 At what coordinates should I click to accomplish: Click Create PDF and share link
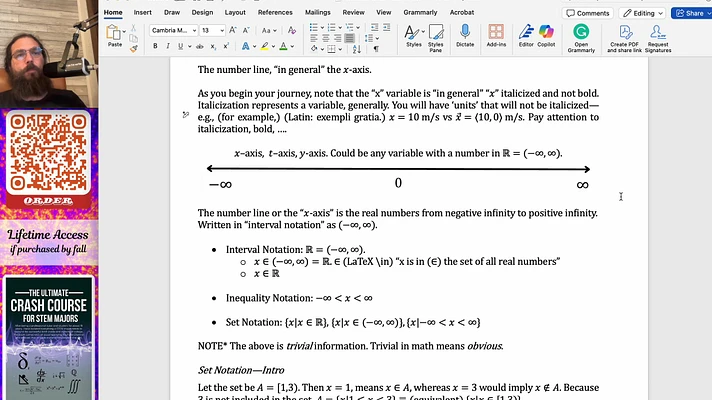[x=624, y=35]
